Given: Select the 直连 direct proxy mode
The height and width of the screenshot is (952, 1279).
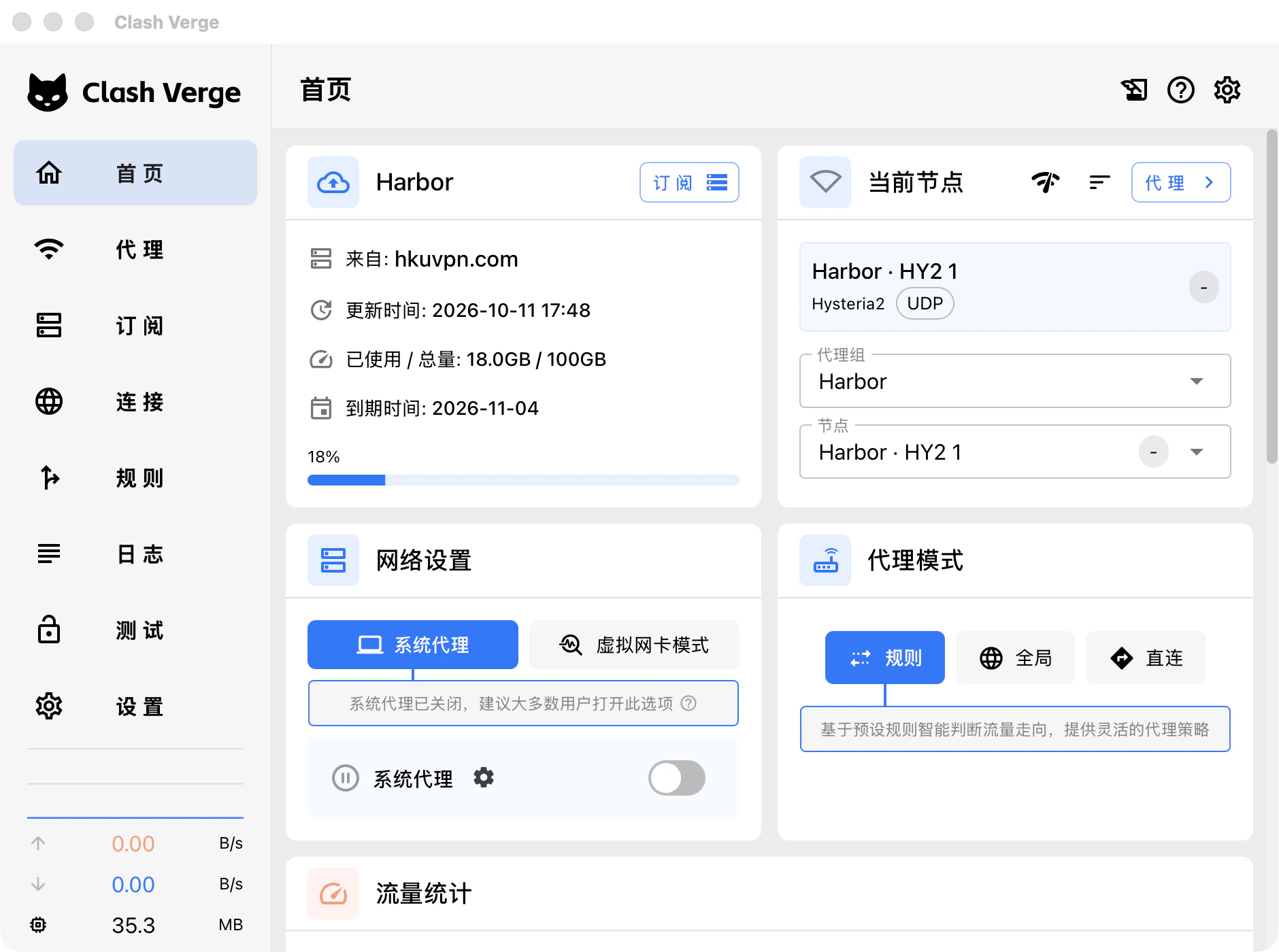Looking at the screenshot, I should click(x=1146, y=658).
